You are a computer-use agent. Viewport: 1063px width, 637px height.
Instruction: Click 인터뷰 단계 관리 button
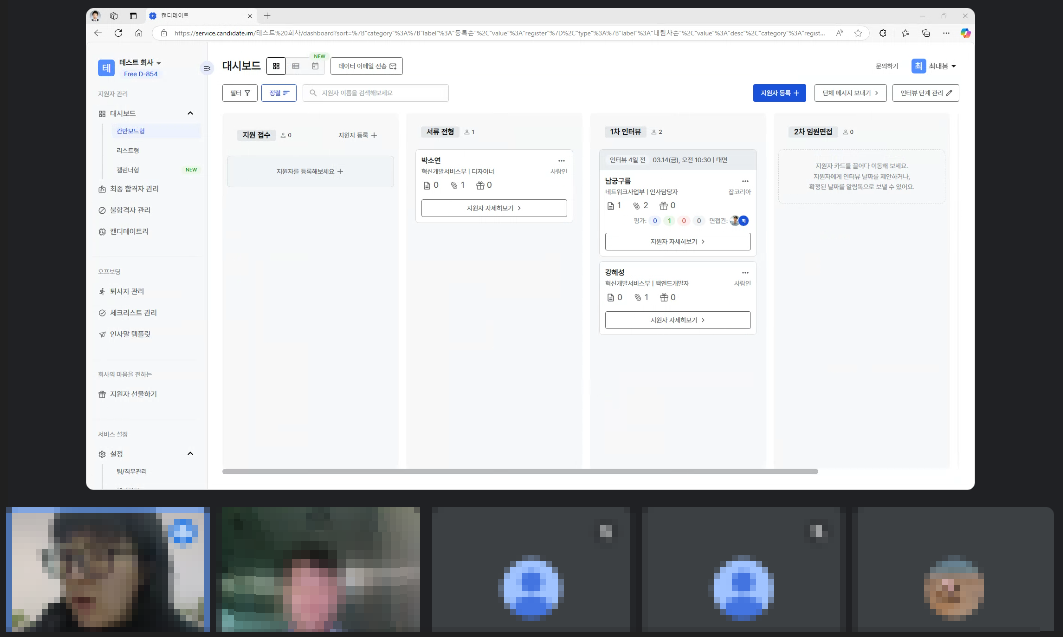[925, 93]
